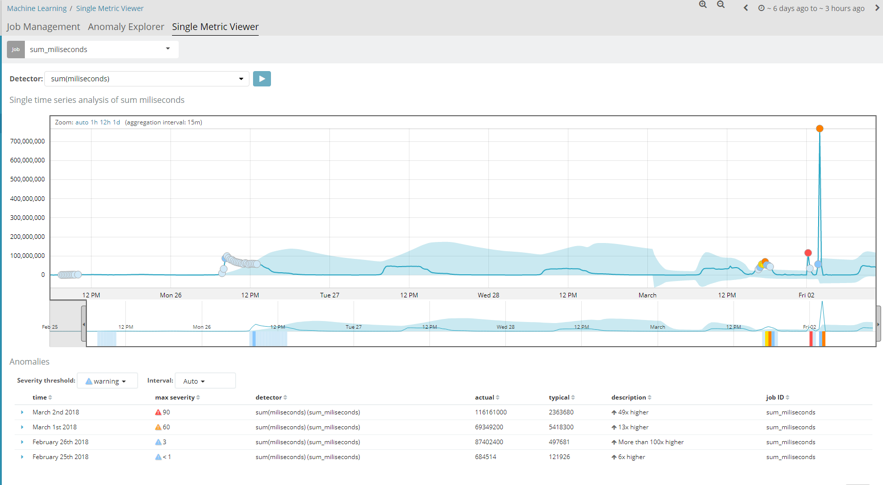Viewport: 883px width, 485px height.
Task: Click the blue play refresh button
Action: click(x=262, y=79)
